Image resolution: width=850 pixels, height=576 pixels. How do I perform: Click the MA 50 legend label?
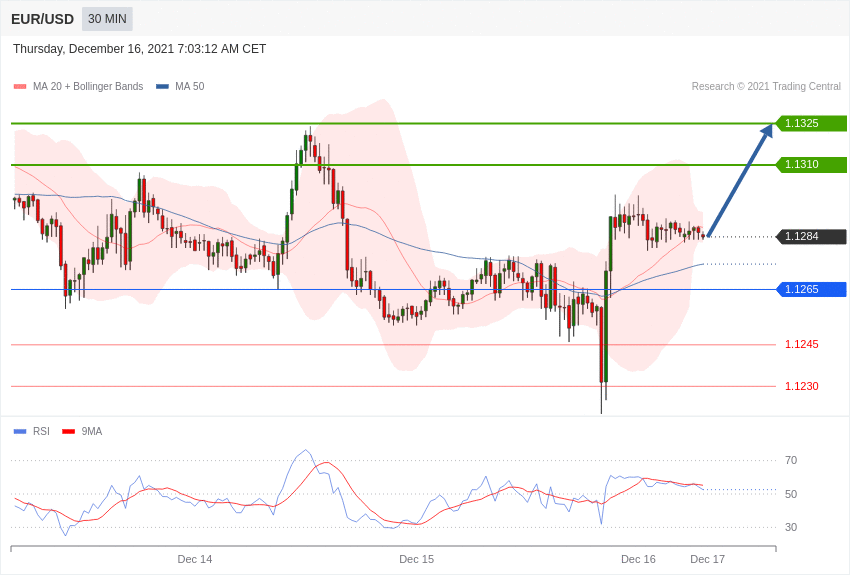click(190, 86)
